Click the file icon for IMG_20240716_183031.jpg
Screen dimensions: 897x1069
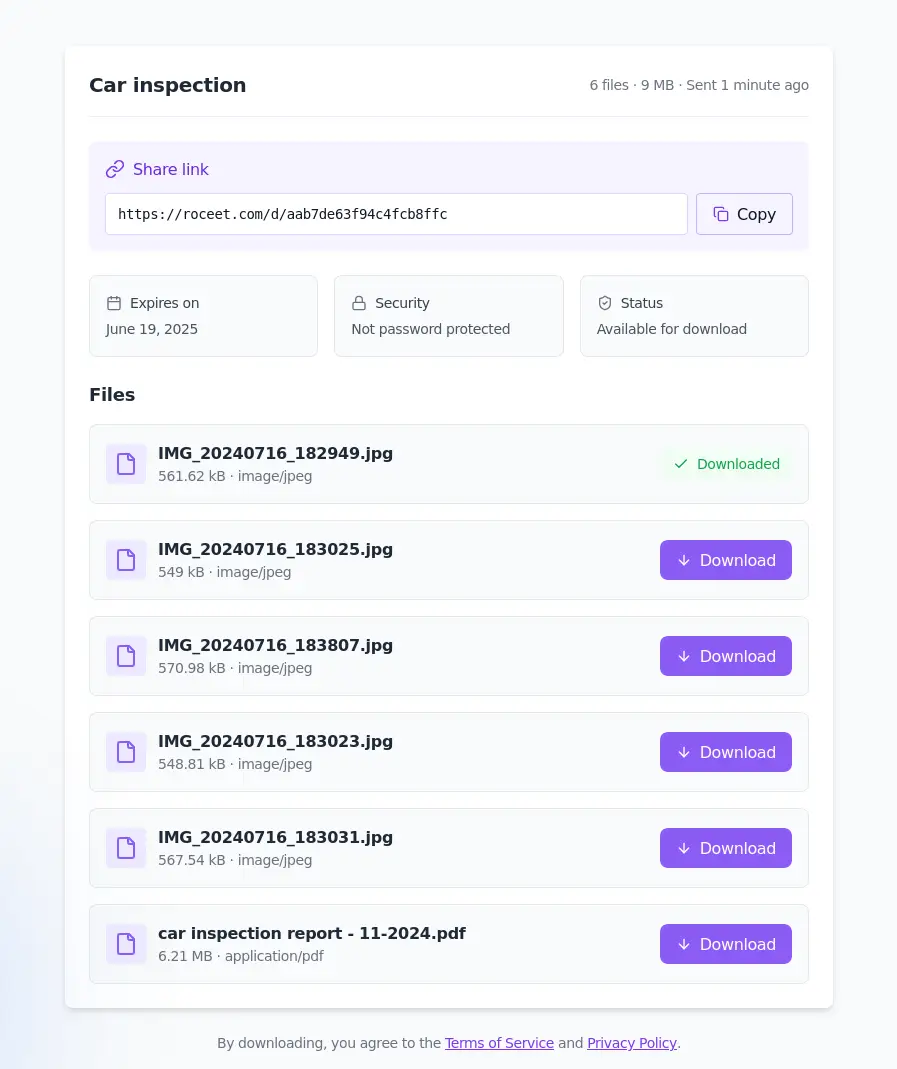126,848
